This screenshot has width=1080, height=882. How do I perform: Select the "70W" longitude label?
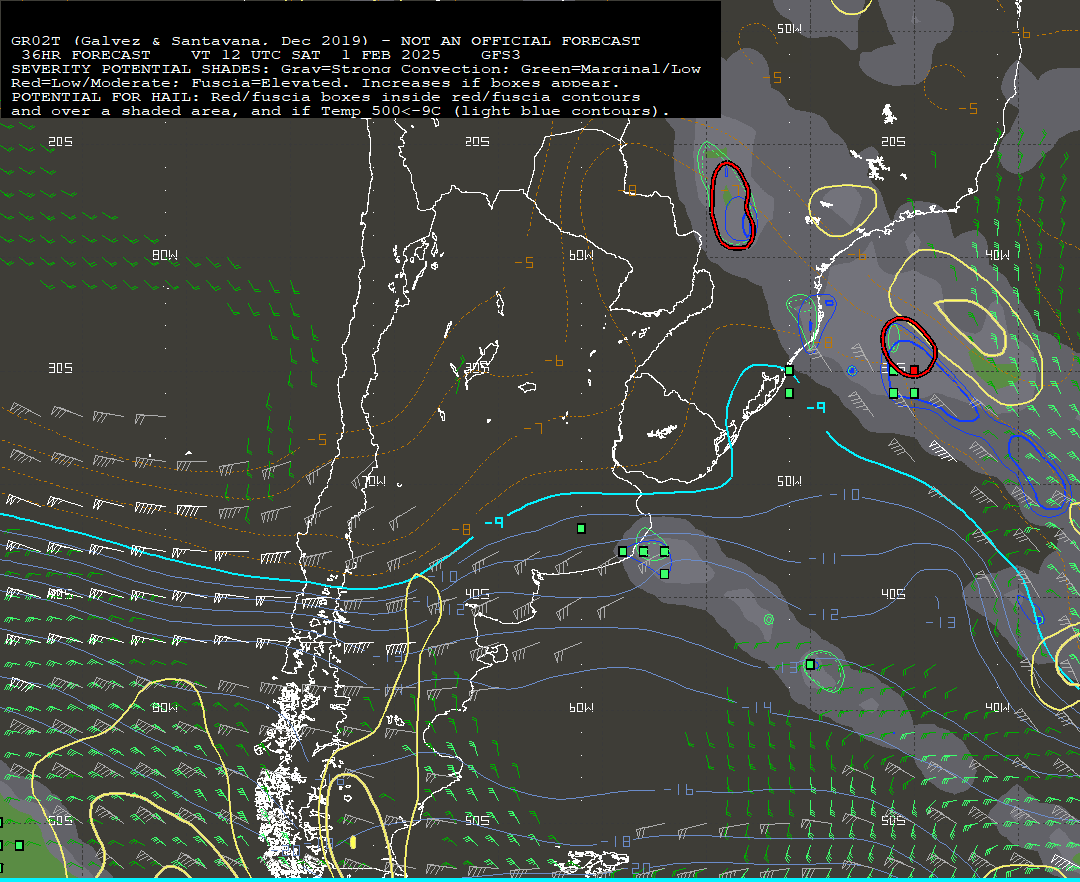tap(374, 481)
